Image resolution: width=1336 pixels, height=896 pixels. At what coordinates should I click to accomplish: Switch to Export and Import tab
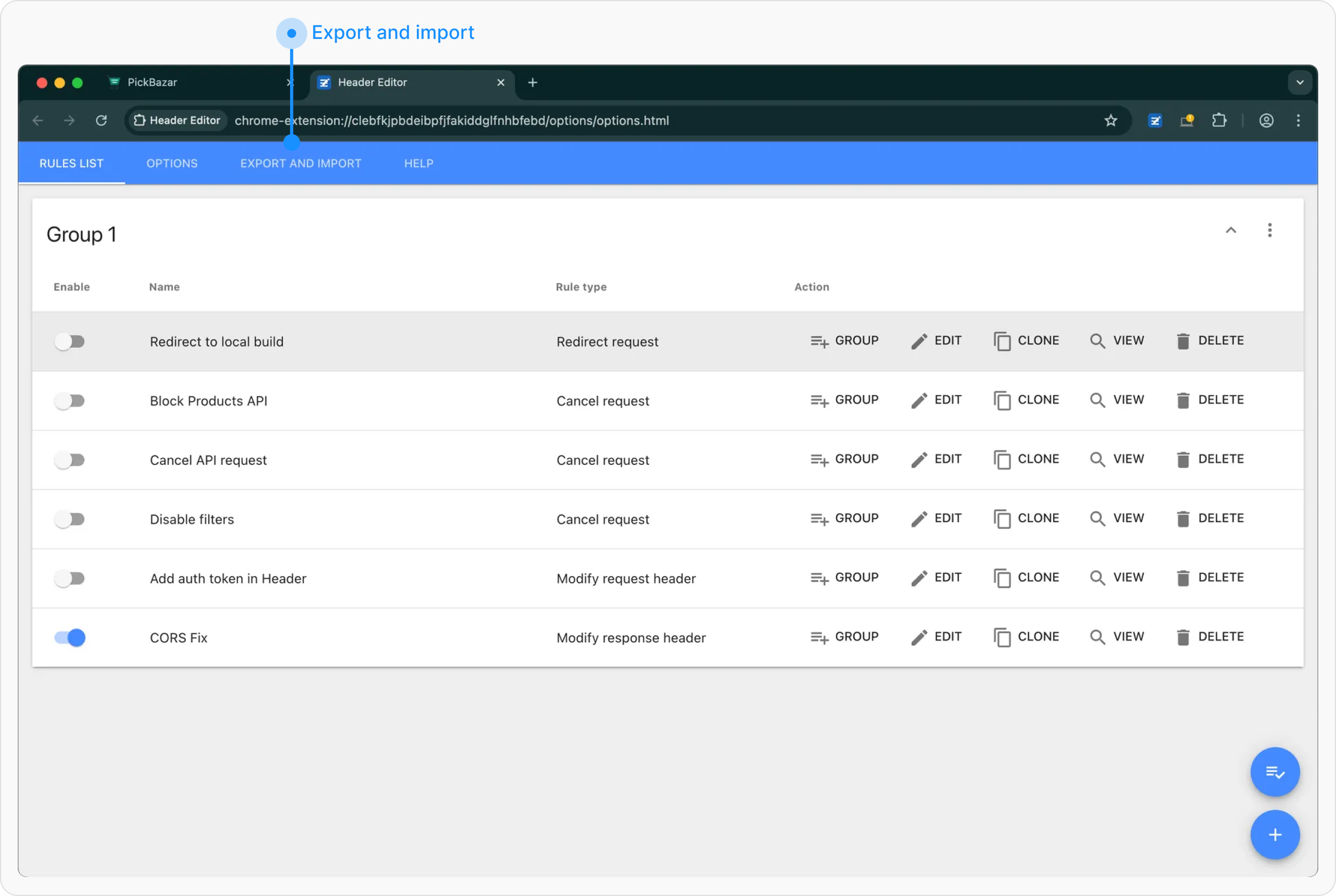tap(301, 164)
